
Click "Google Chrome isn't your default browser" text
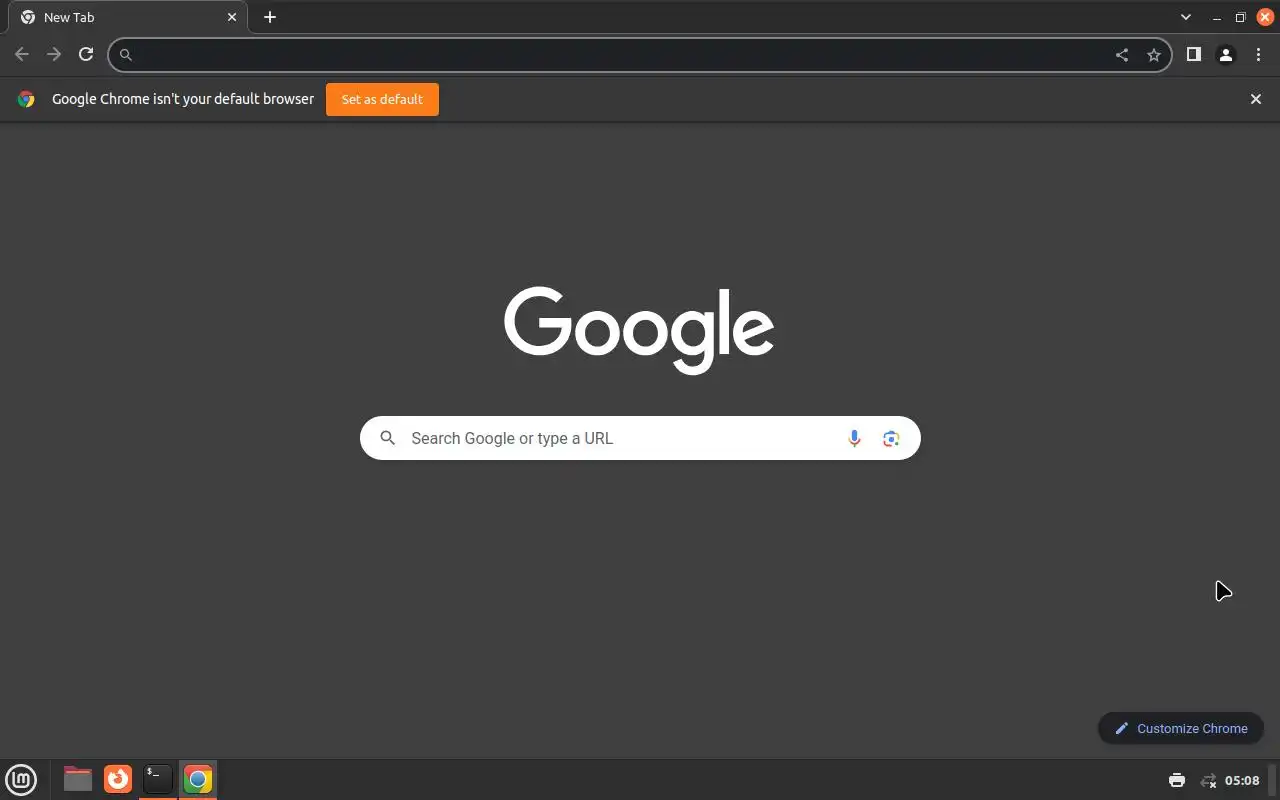coord(183,99)
